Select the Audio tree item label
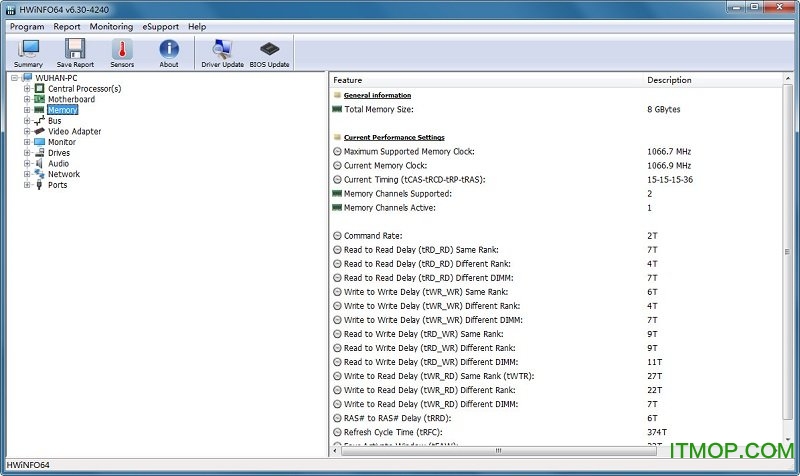The image size is (800, 476). [x=58, y=164]
